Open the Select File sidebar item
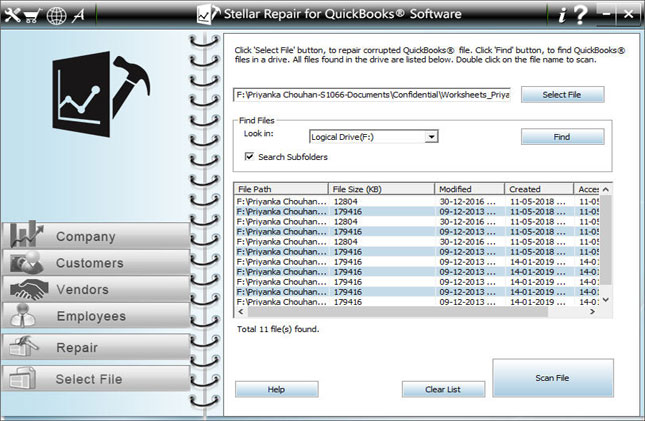Viewport: 645px width, 421px height. [96, 378]
